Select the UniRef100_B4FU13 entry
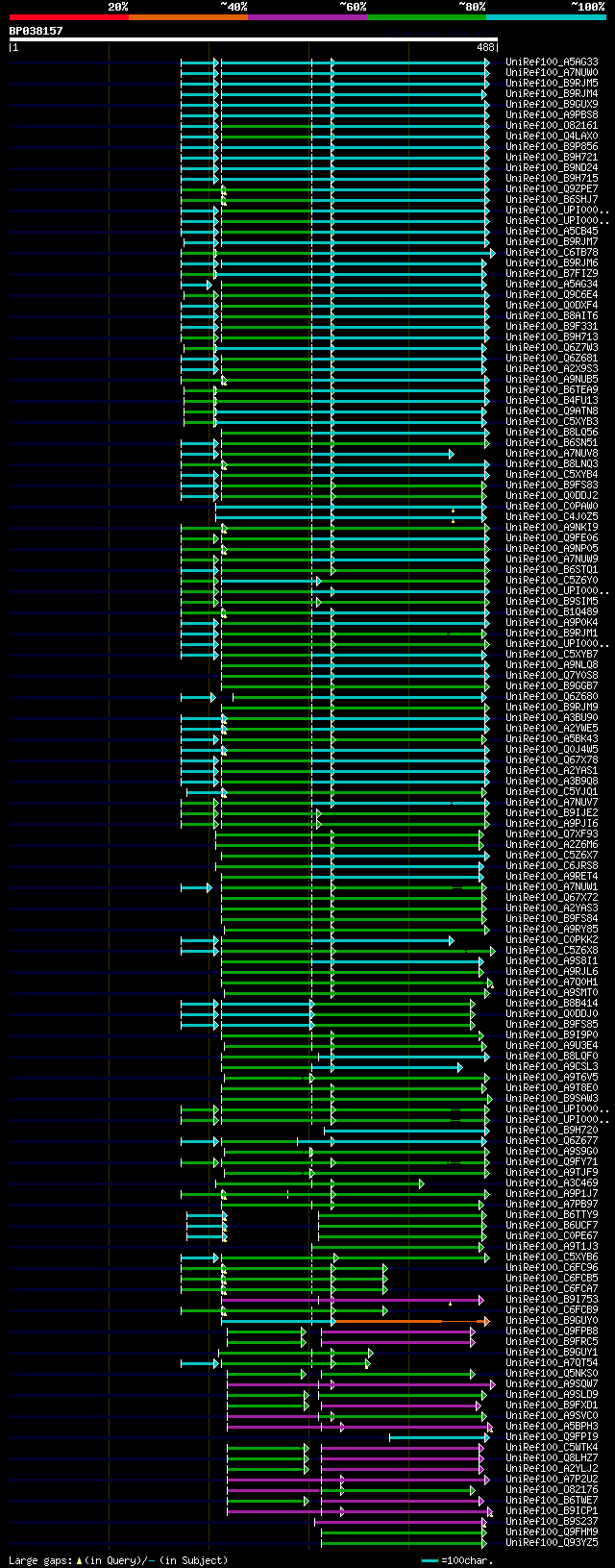 coord(552,400)
